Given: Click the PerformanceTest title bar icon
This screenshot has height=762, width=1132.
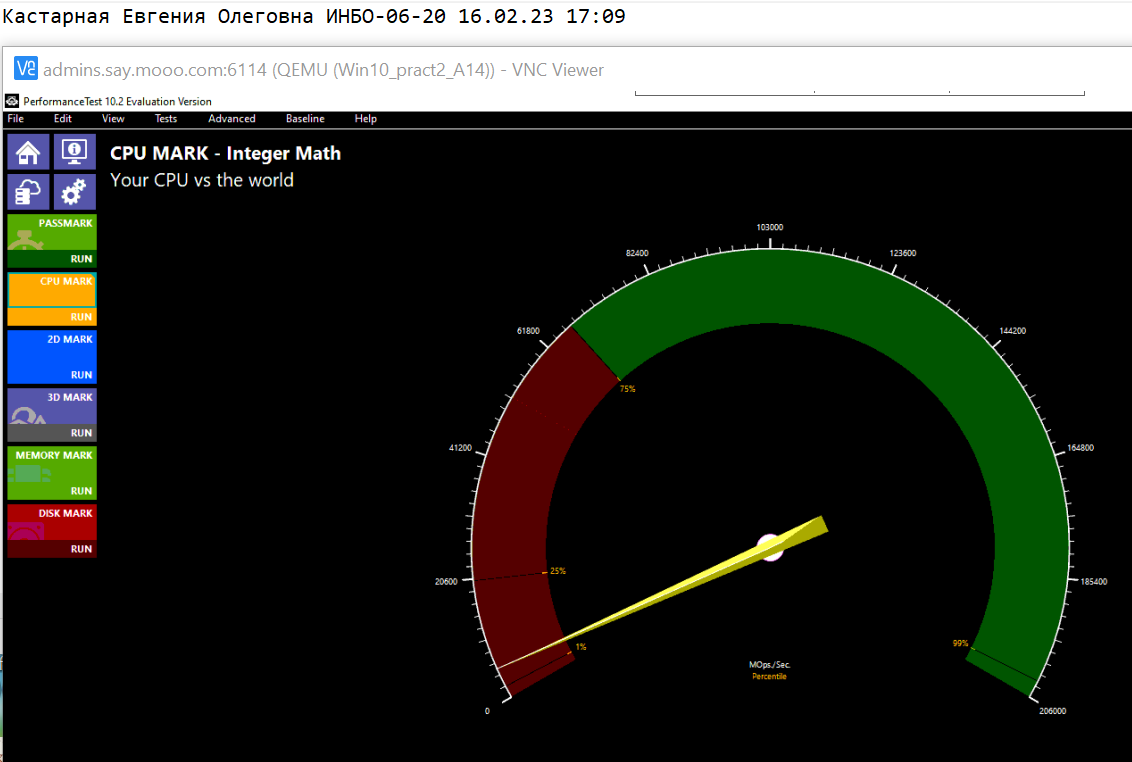Looking at the screenshot, I should click(x=12, y=101).
